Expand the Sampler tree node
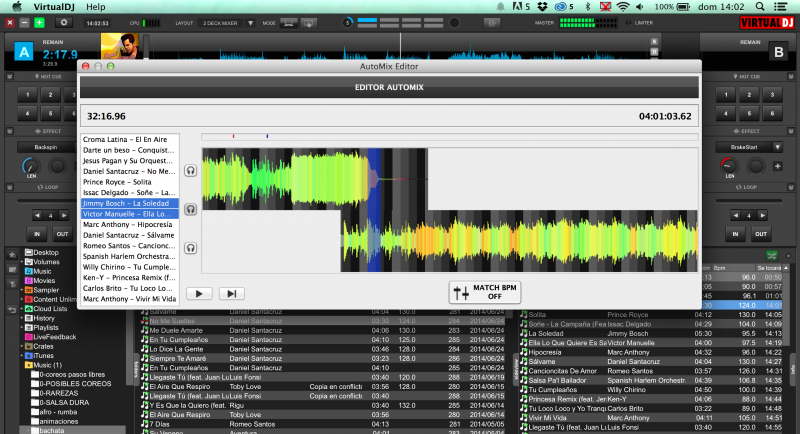The height and width of the screenshot is (434, 800). point(21,290)
